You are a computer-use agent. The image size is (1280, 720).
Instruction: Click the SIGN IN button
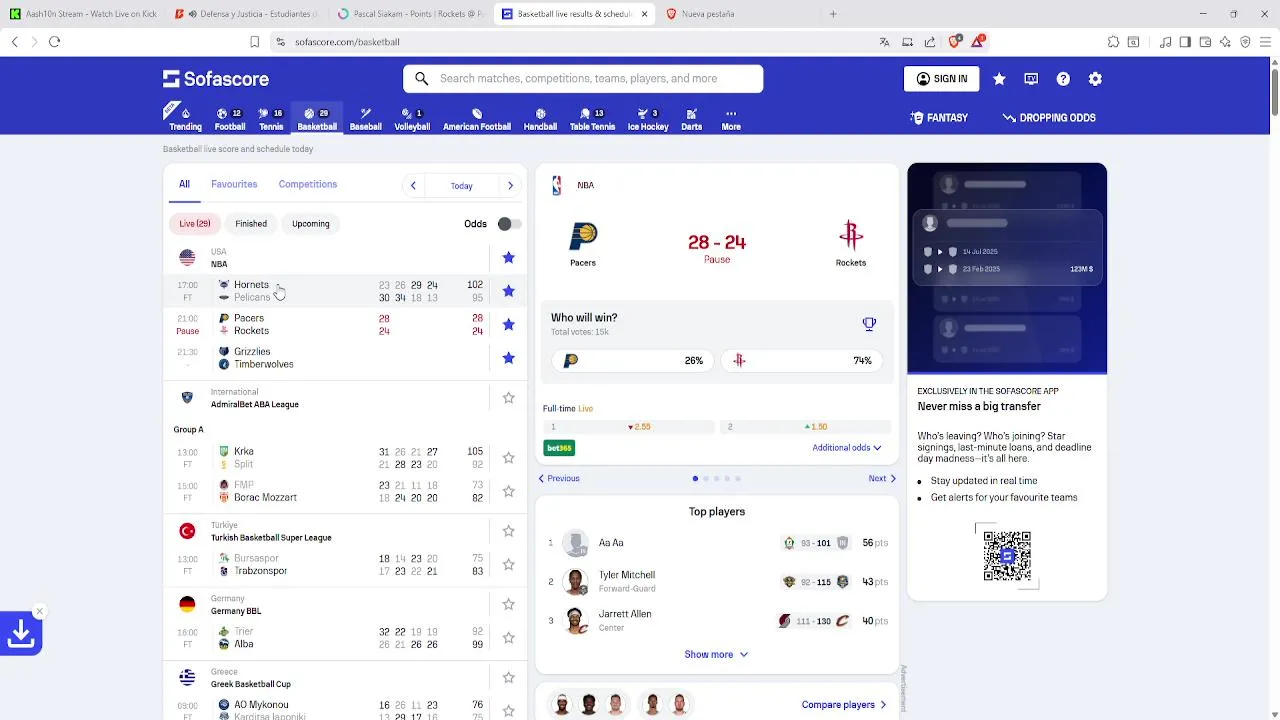[943, 79]
